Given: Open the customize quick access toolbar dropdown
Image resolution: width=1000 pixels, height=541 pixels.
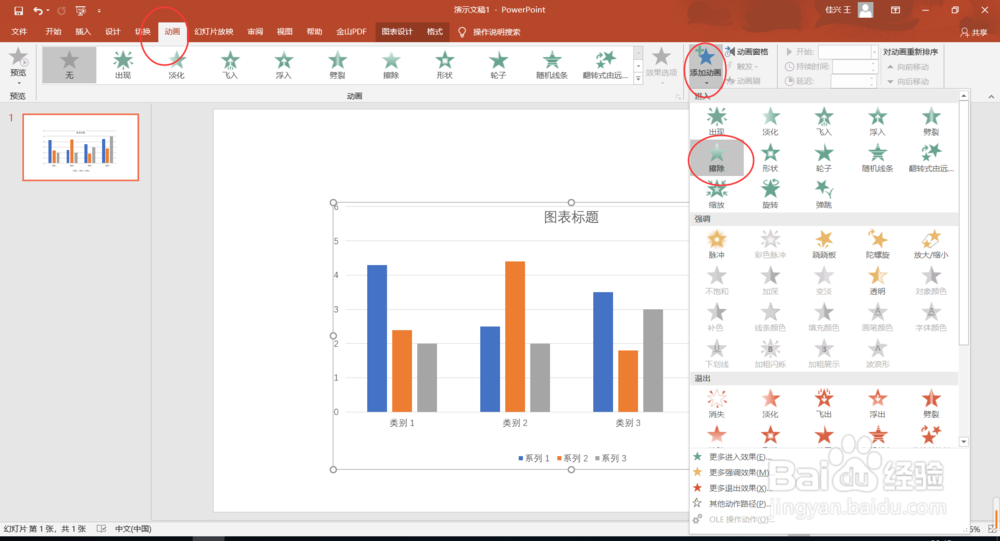Looking at the screenshot, I should [x=99, y=11].
